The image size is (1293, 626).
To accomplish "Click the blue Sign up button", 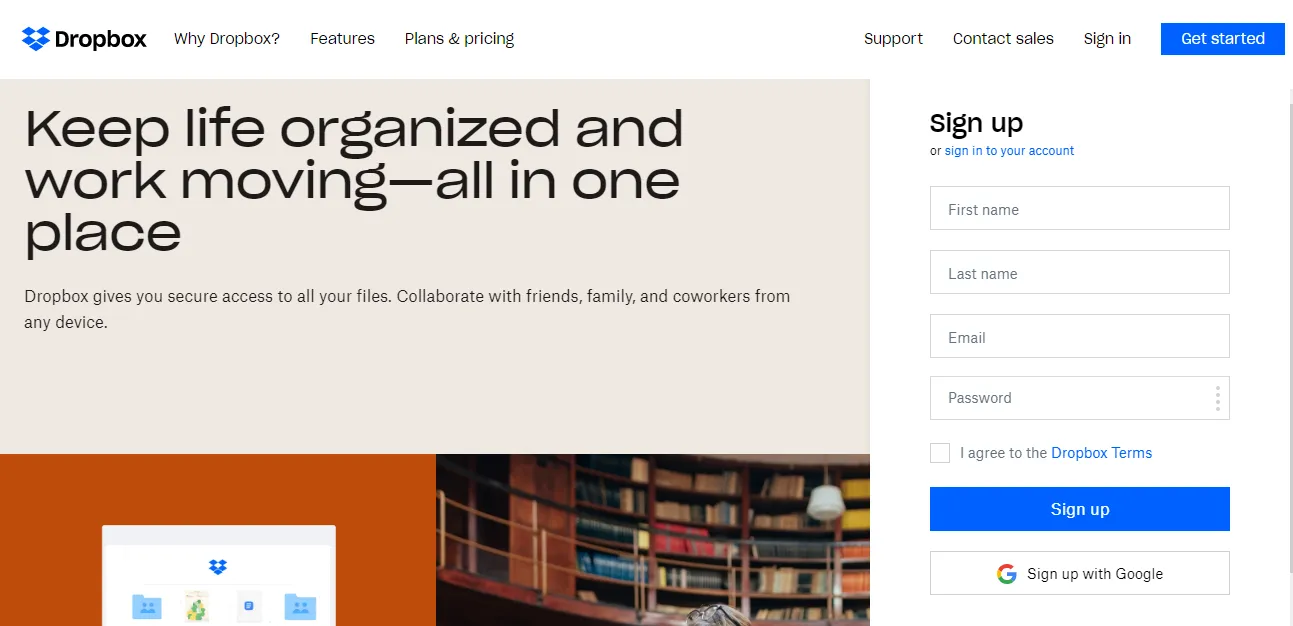I will [x=1080, y=509].
